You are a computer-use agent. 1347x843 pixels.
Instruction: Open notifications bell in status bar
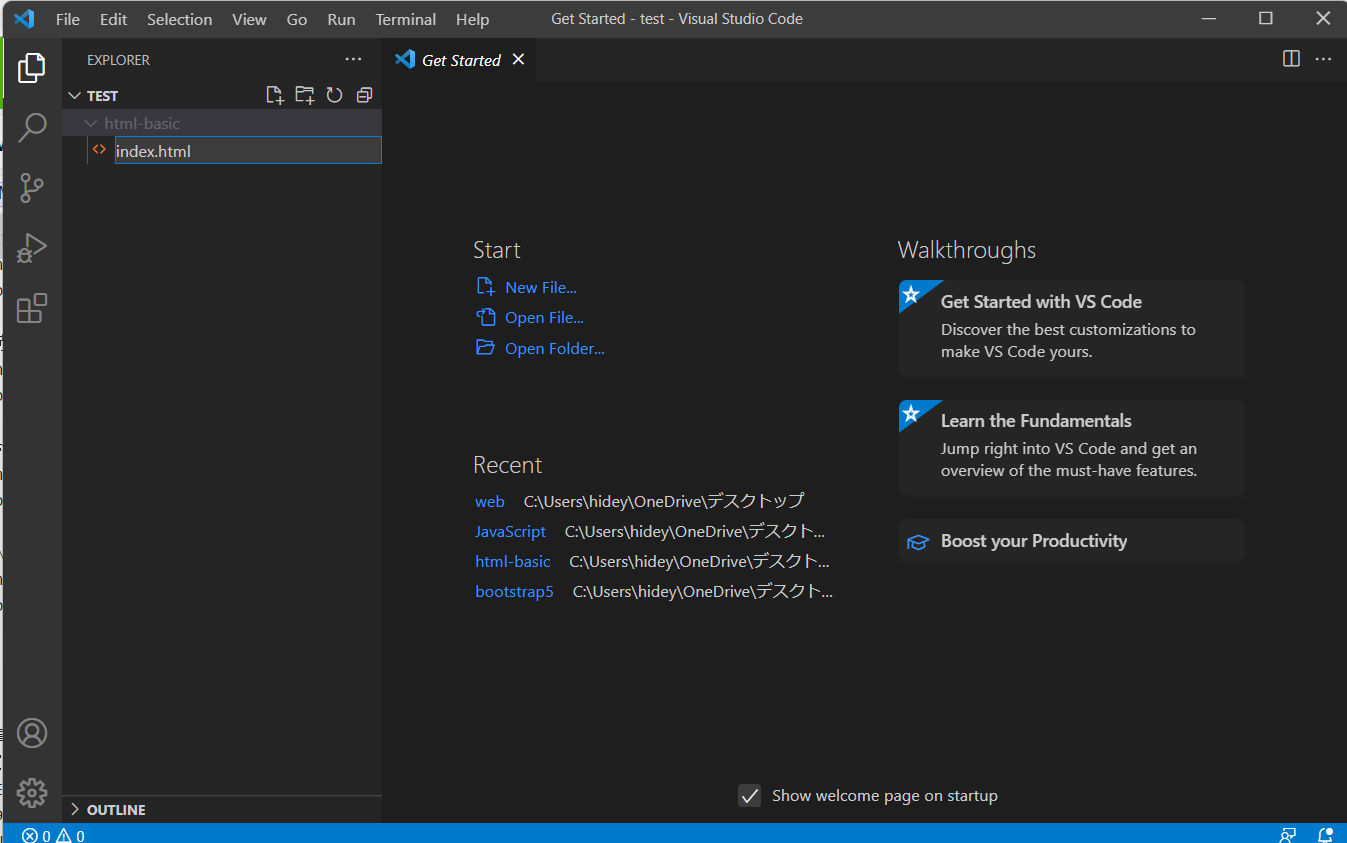click(x=1325, y=835)
